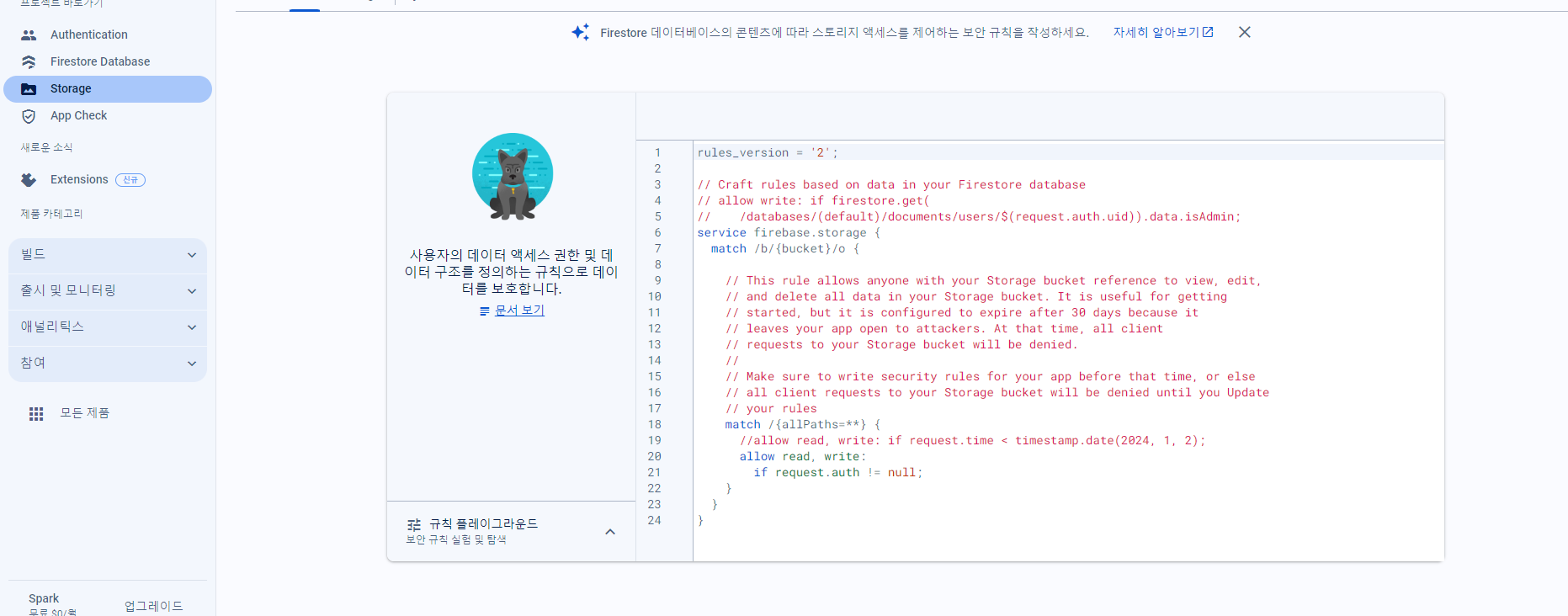This screenshot has height=616, width=1568.
Task: Click line 1 rules_version in editor
Action: (x=768, y=152)
